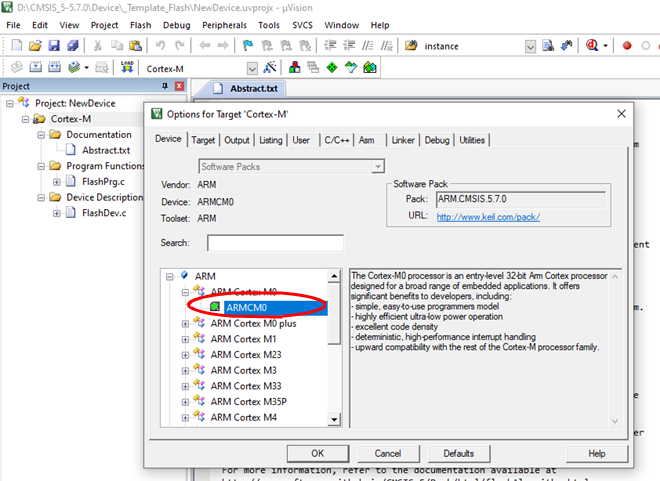Batch build icon
660x481 pixels.
click(74, 67)
